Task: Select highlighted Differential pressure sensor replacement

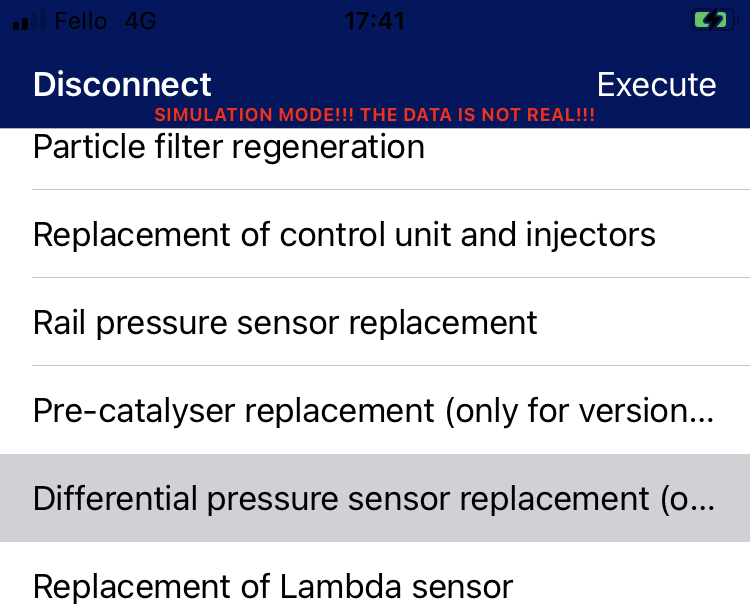Action: [375, 498]
